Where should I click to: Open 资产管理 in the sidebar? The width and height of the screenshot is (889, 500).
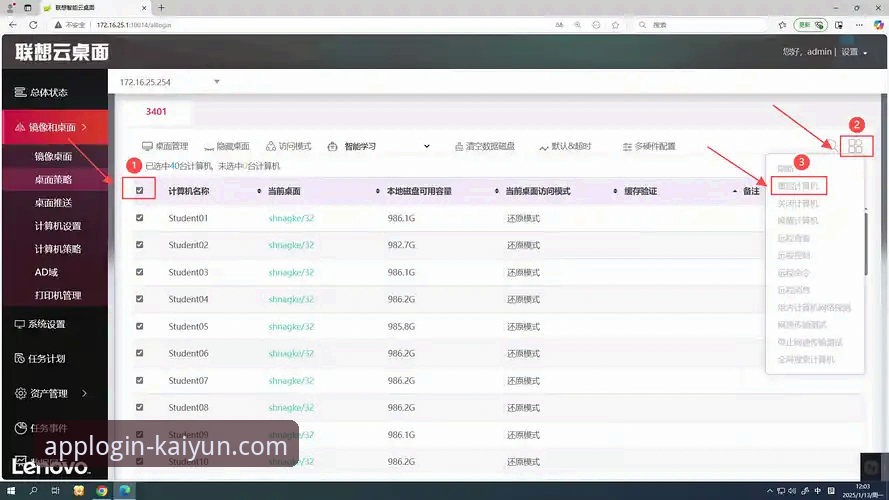(42, 393)
